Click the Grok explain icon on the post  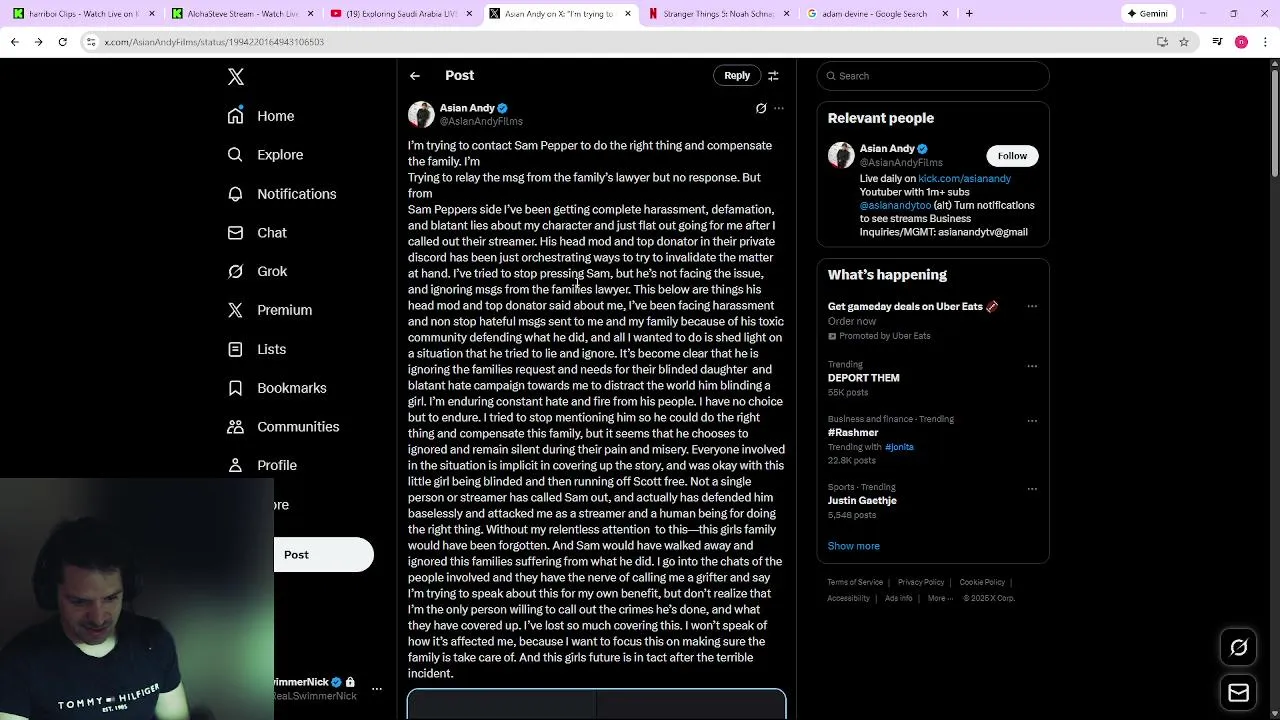(x=761, y=108)
